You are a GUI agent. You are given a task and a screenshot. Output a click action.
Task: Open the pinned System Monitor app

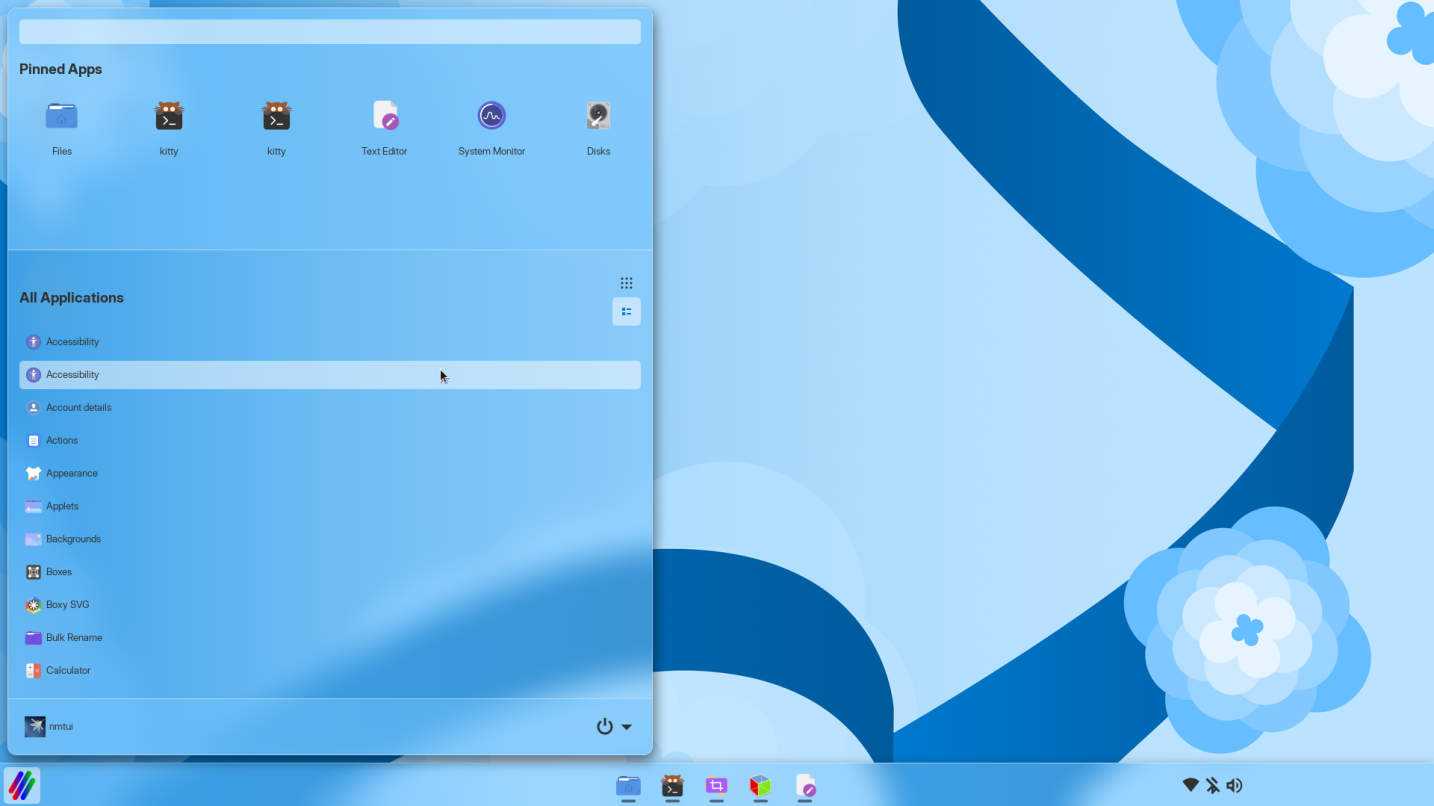coord(491,128)
